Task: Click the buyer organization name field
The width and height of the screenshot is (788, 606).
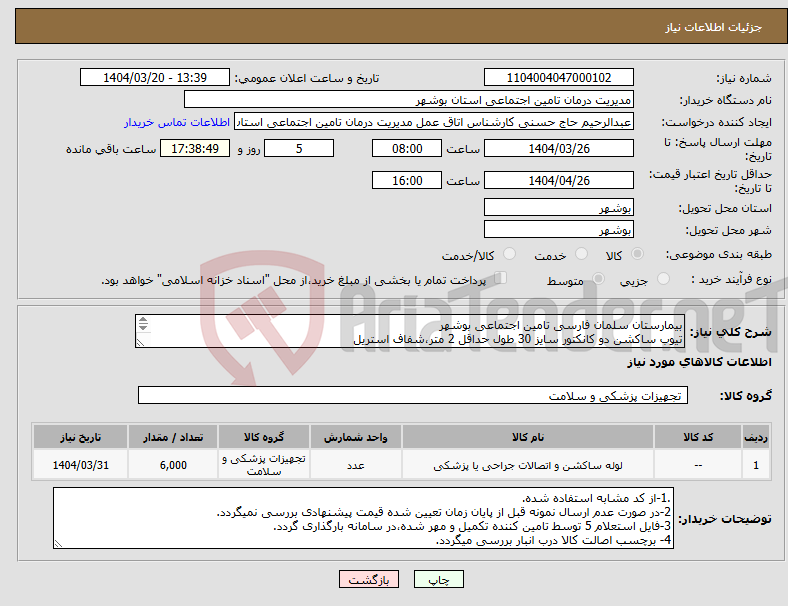Action: [x=409, y=99]
